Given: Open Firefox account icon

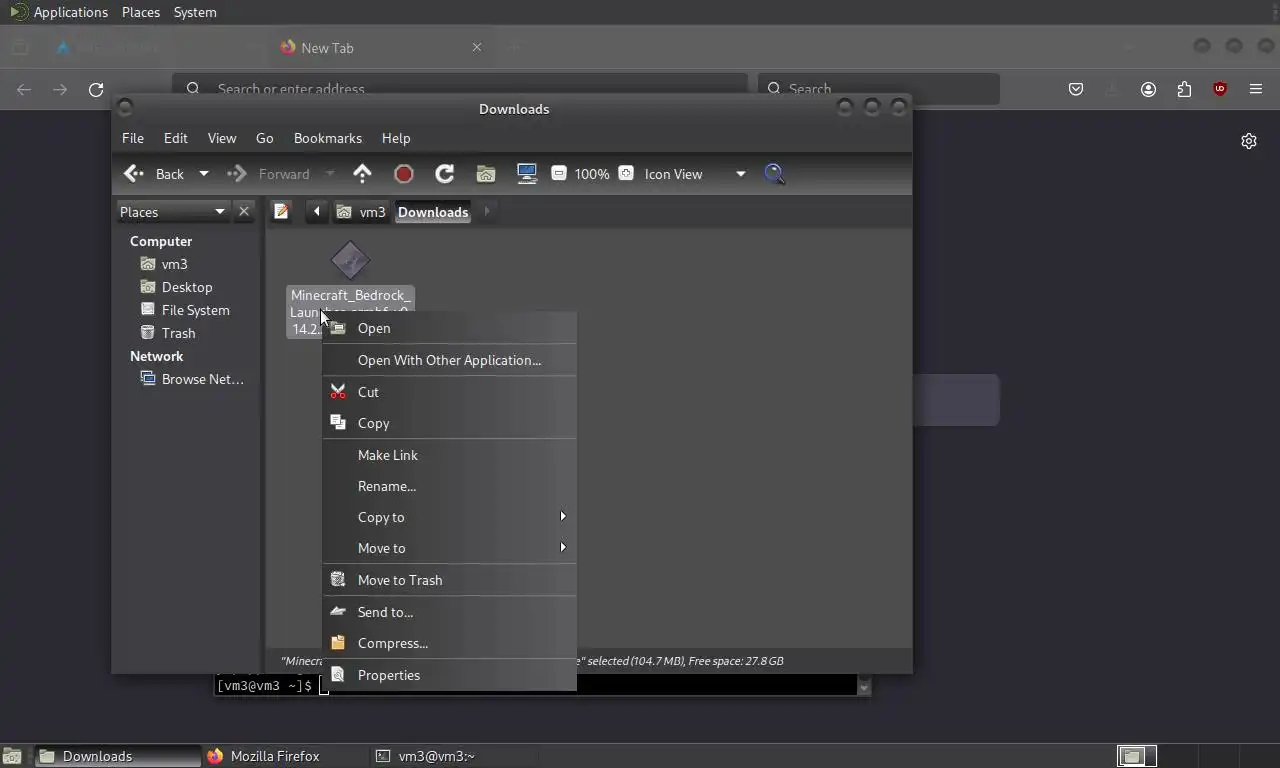Looking at the screenshot, I should [1148, 89].
